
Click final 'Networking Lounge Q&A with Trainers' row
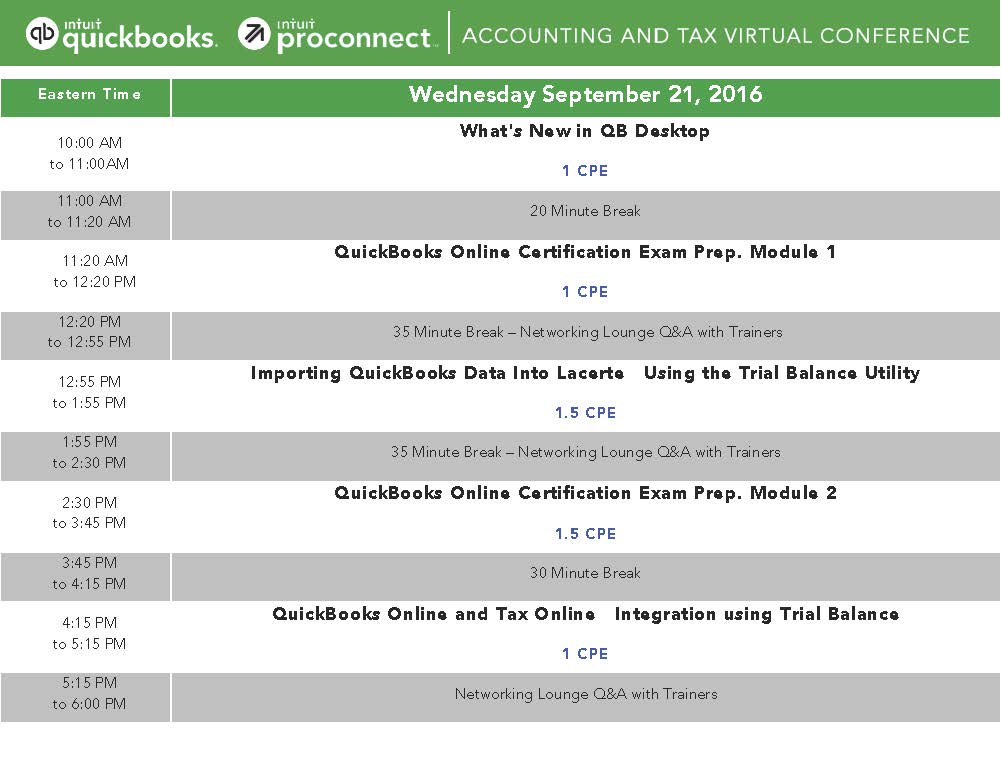coord(585,697)
